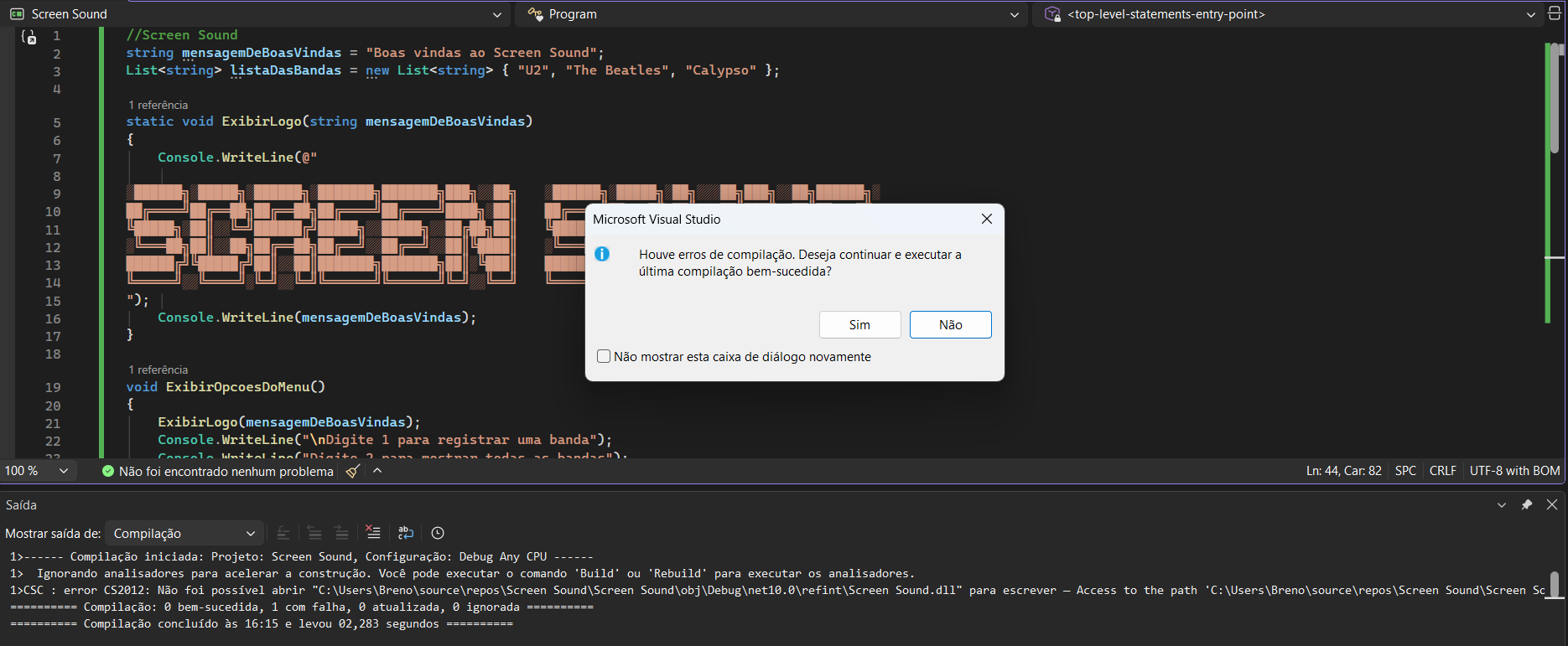This screenshot has height=646, width=1568.
Task: Click the go to next message icon
Action: tap(341, 533)
